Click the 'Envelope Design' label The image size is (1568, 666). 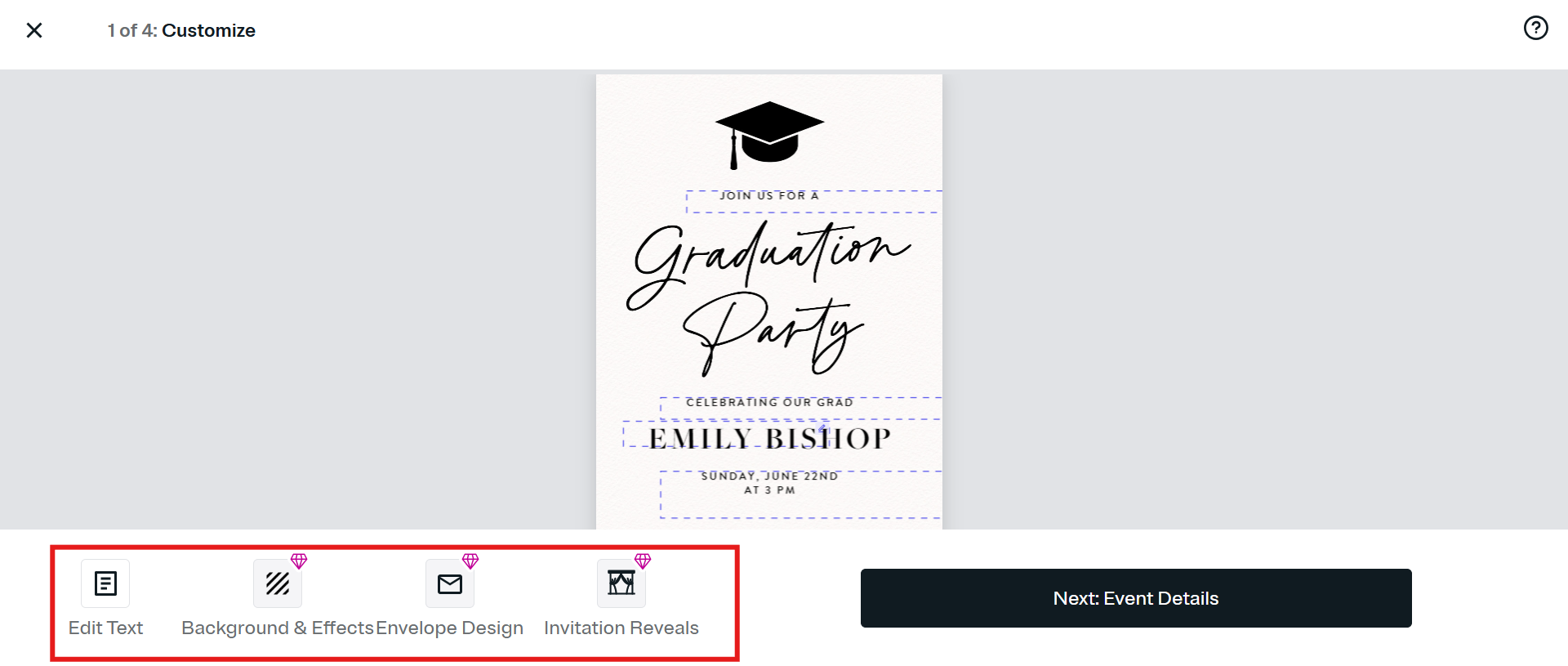[x=450, y=628]
